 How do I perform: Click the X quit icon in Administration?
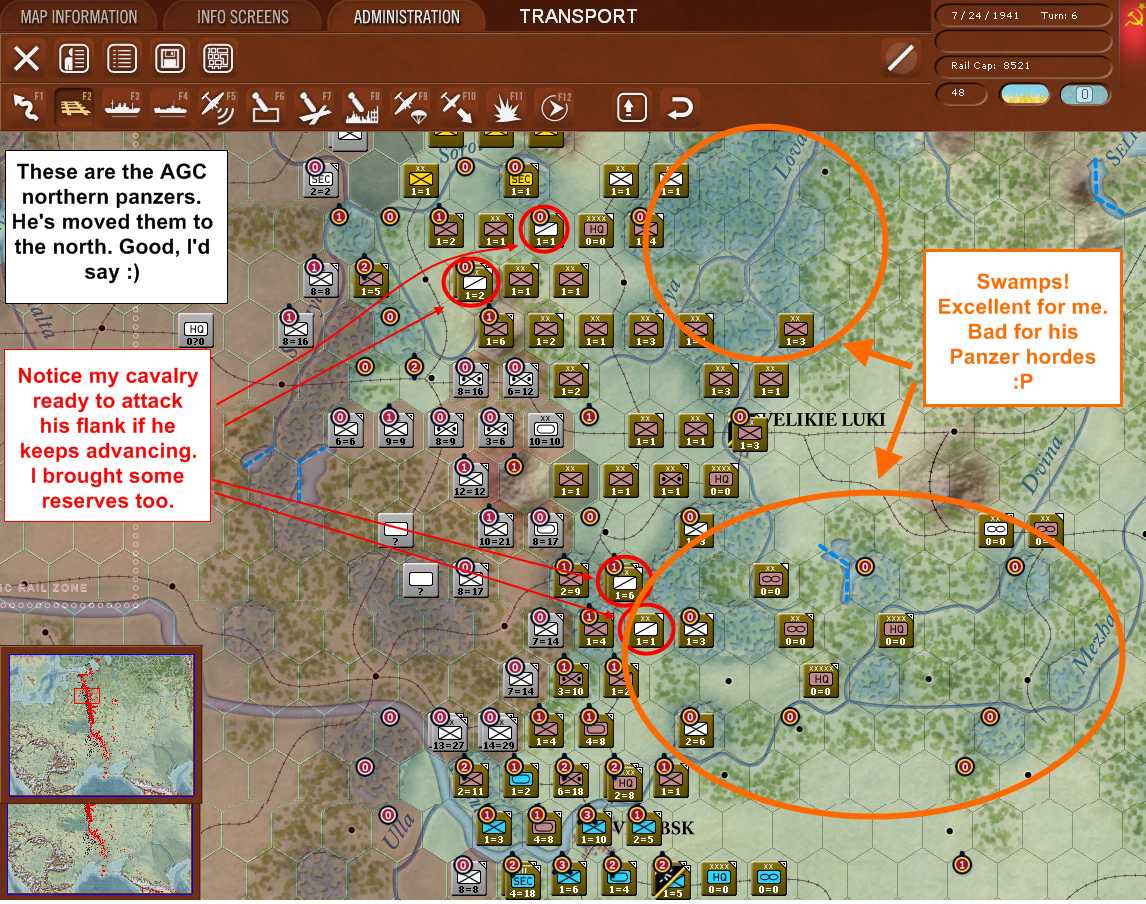(x=26, y=58)
